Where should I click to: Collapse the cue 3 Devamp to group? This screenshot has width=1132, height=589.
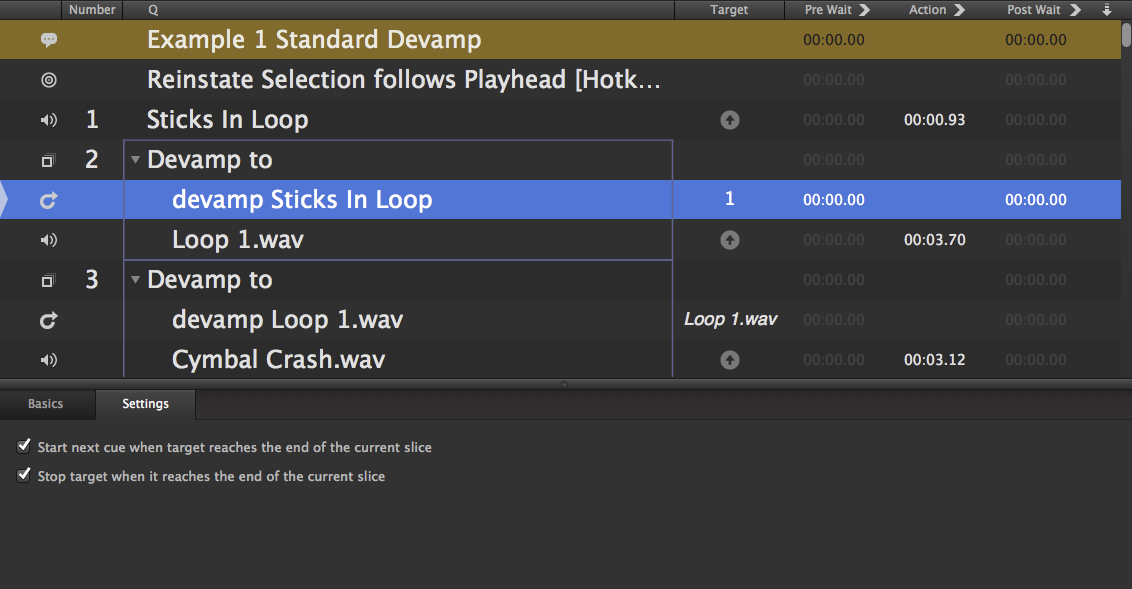[136, 280]
